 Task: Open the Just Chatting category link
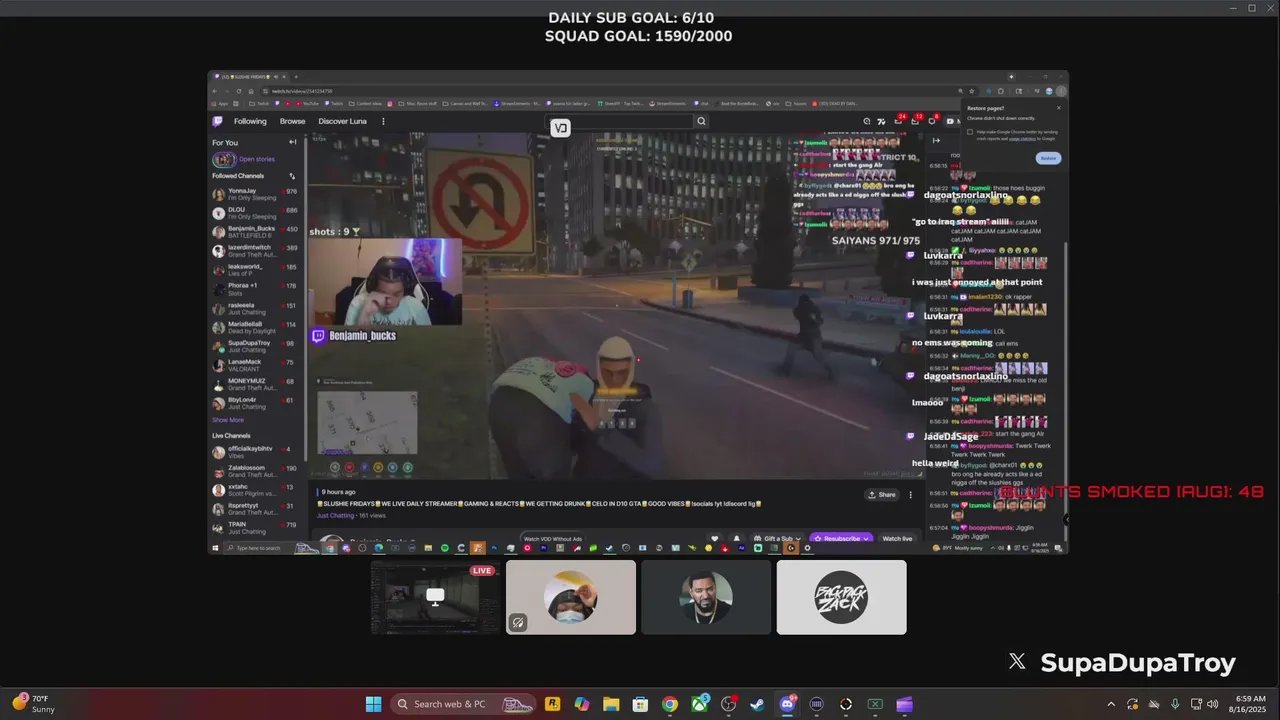[x=335, y=516]
